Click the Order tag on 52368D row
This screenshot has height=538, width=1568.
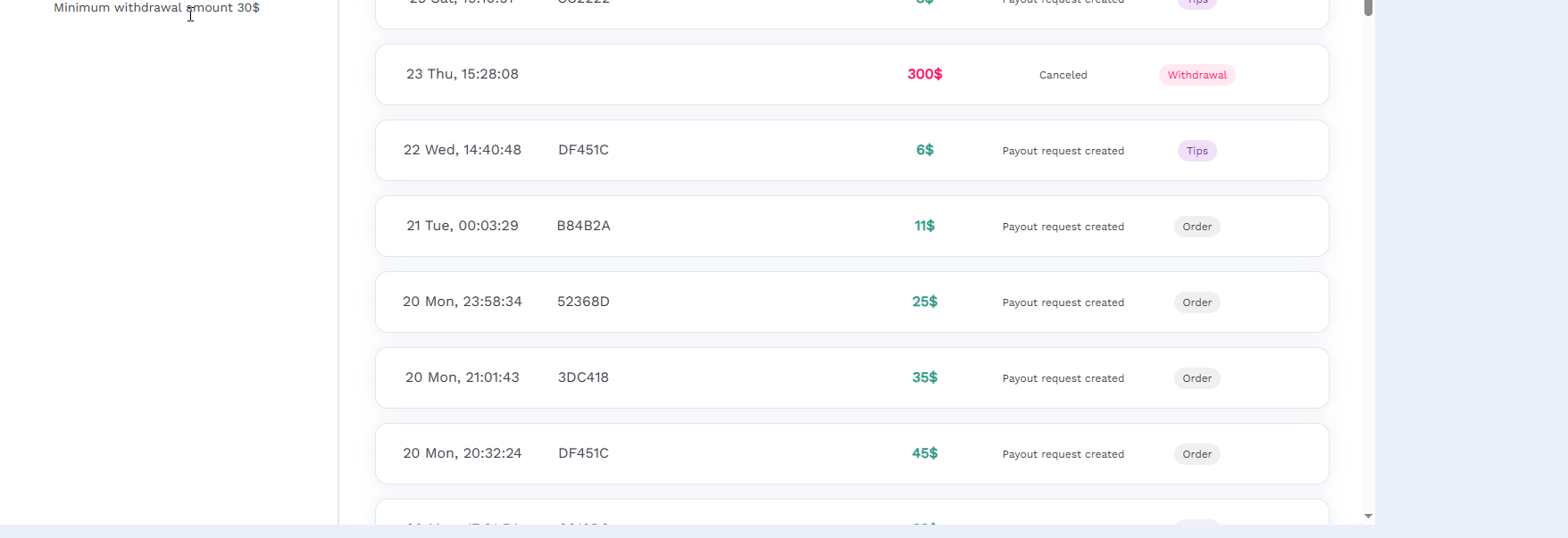(1197, 302)
